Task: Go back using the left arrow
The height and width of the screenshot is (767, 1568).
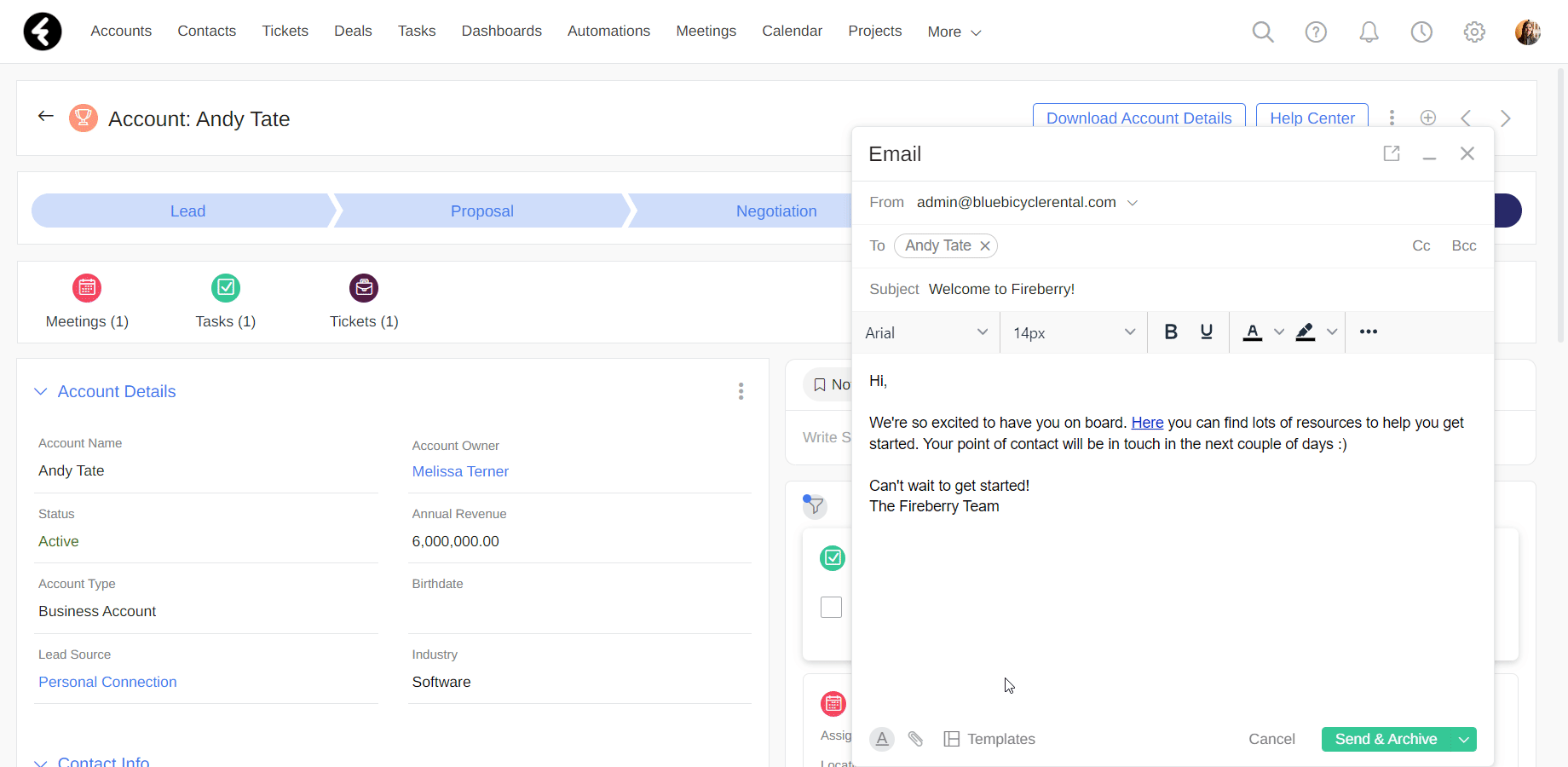Action: 46,116
